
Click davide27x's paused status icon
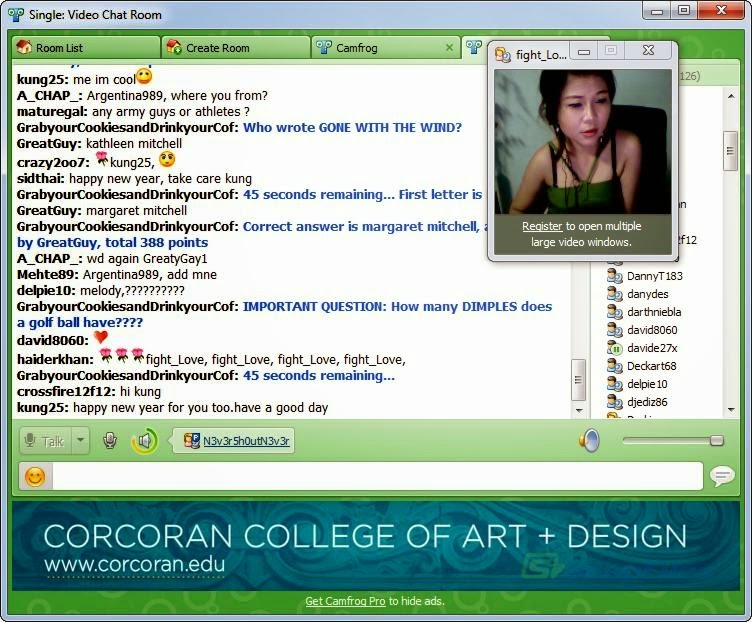coord(614,348)
